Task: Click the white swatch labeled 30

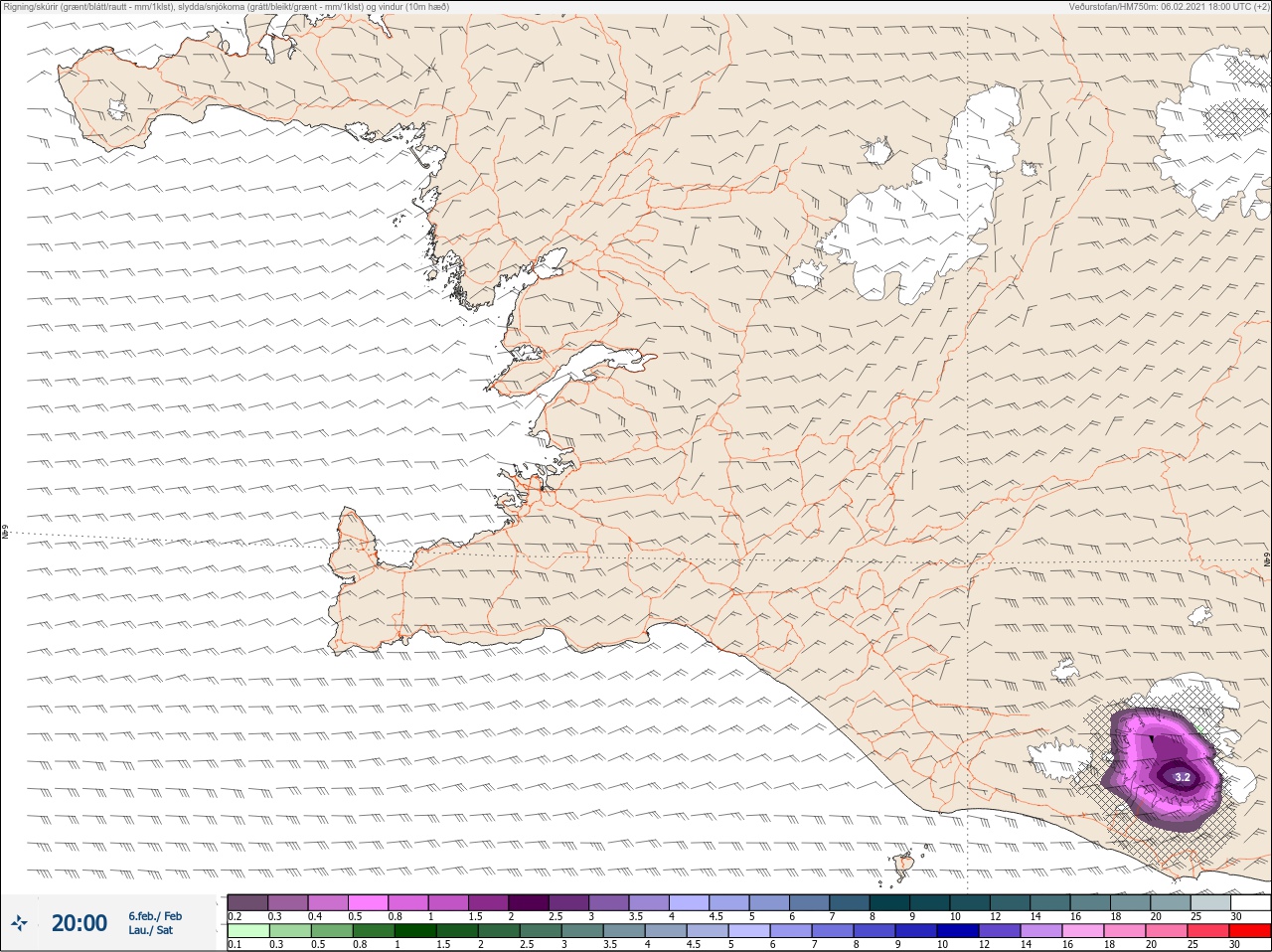Action: (1250, 902)
